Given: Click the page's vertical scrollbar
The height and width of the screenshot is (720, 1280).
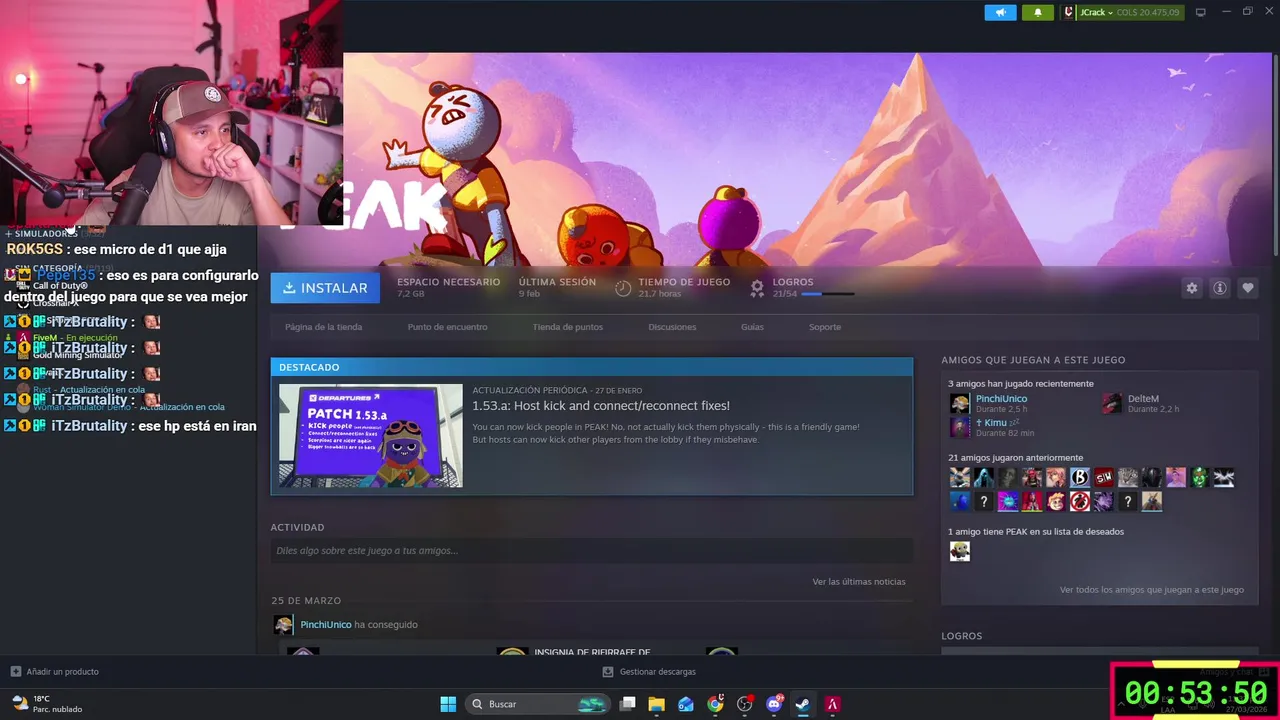Looking at the screenshot, I should 1275,155.
